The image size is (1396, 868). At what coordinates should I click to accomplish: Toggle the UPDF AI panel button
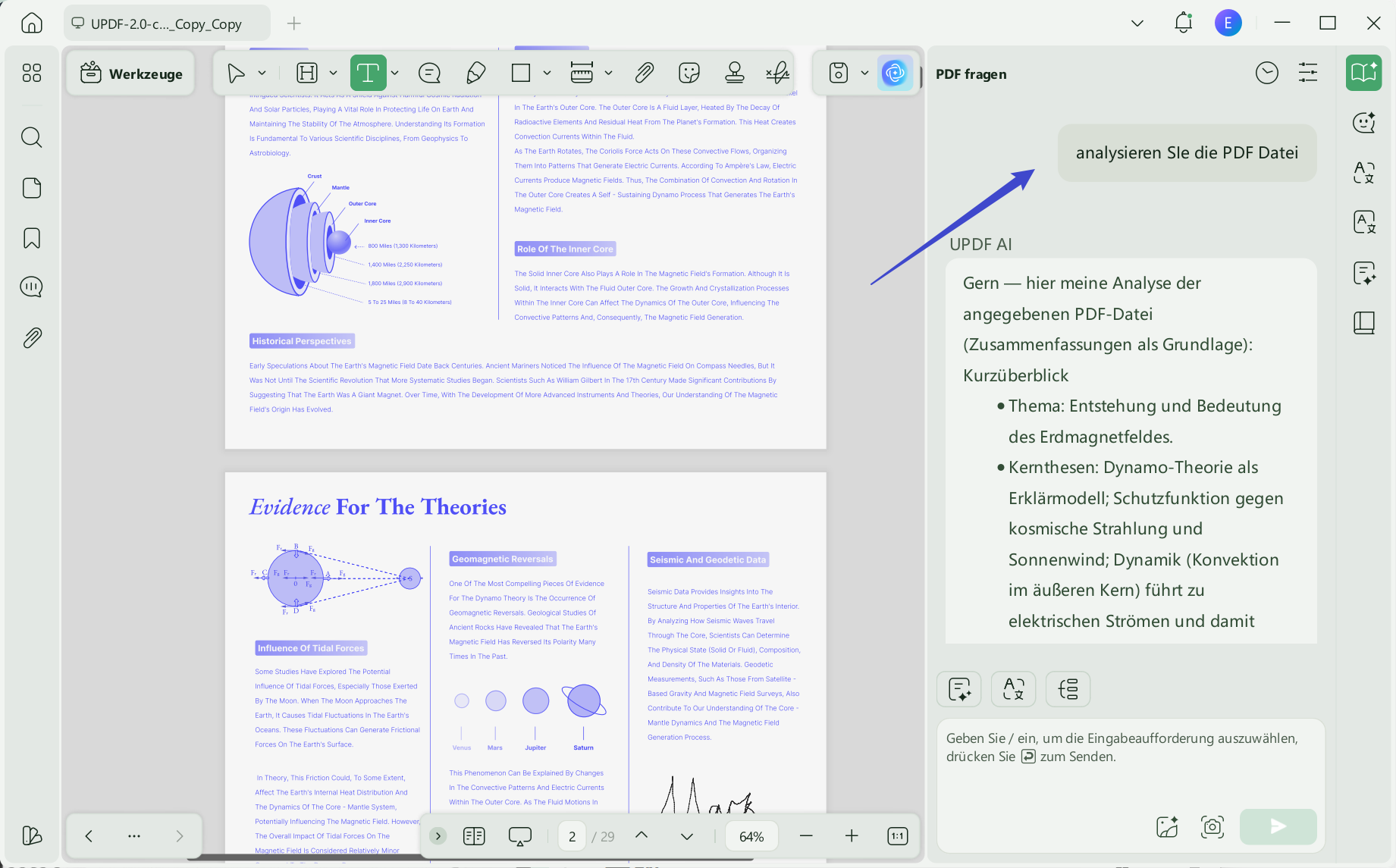click(895, 74)
